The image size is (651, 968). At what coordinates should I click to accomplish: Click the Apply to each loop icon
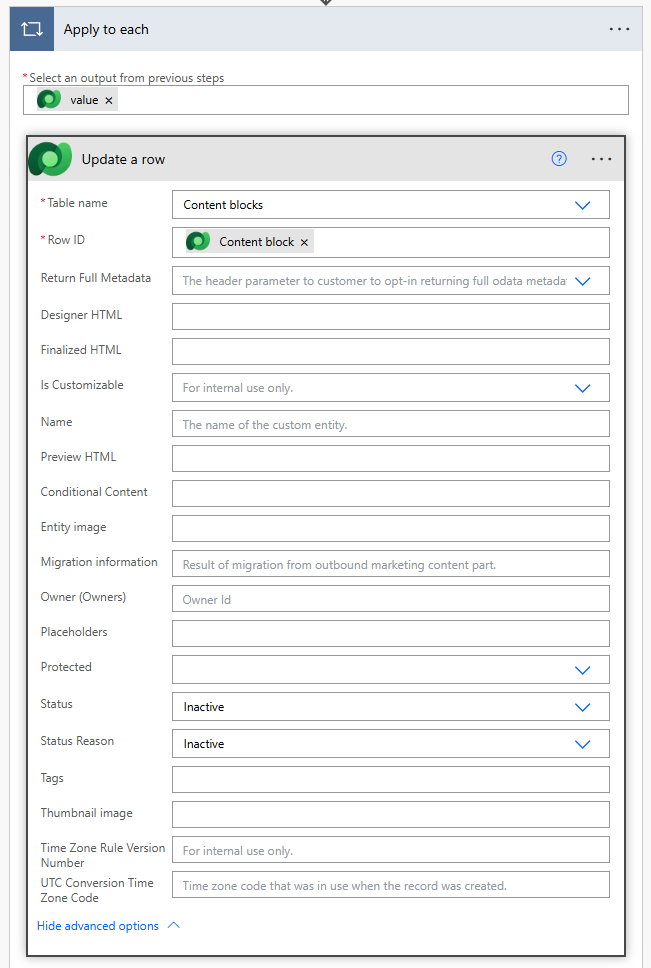pos(31,29)
